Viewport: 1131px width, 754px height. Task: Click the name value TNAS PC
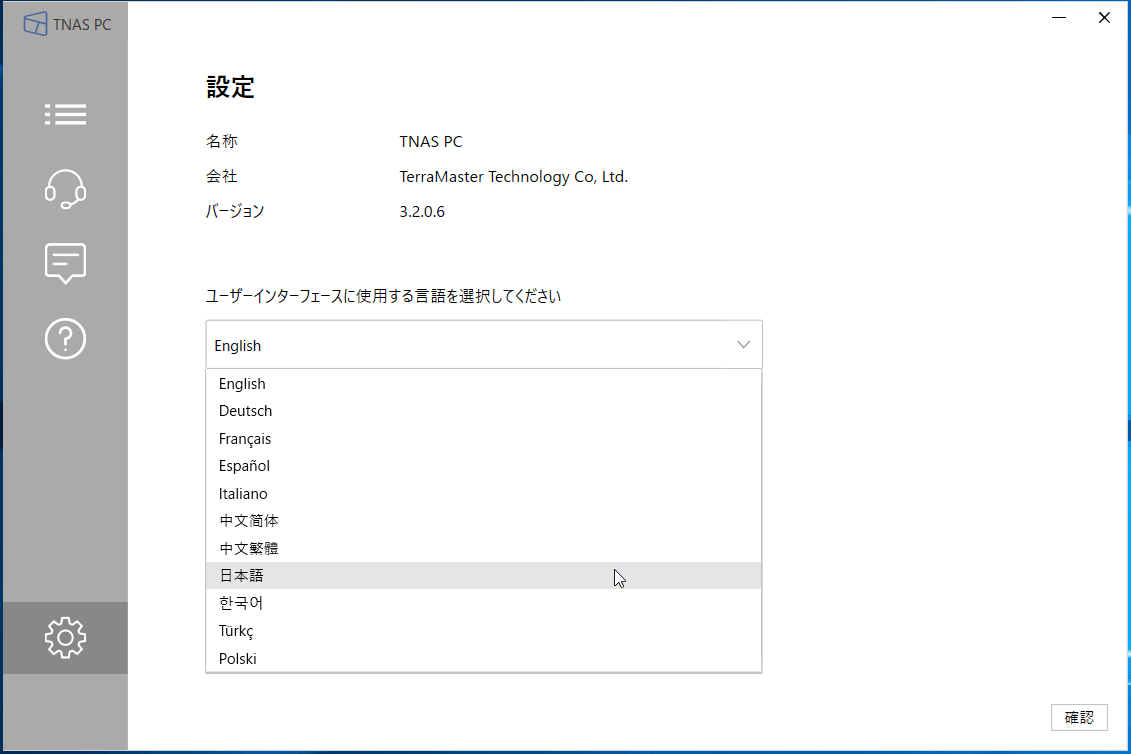pyautogui.click(x=431, y=141)
